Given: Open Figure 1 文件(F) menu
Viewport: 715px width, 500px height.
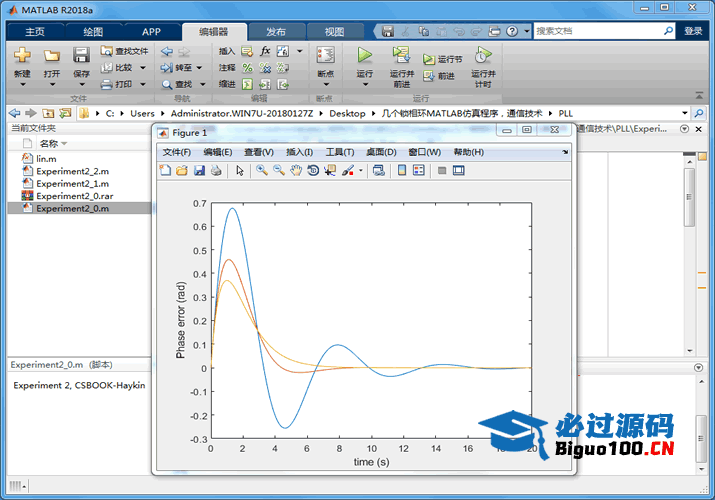Looking at the screenshot, I should pos(177,152).
